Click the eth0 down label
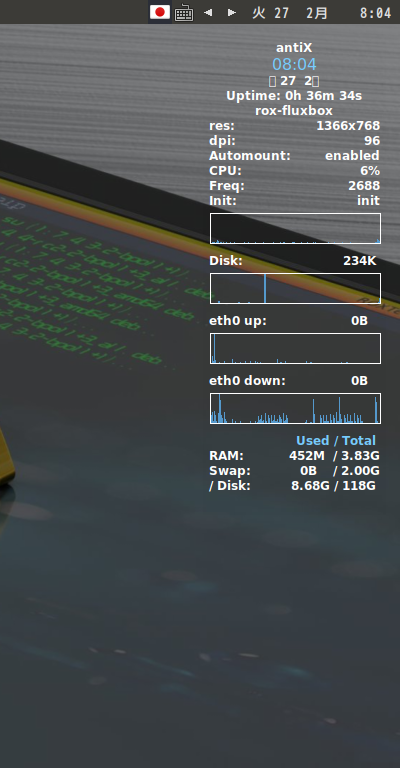 [x=247, y=381]
